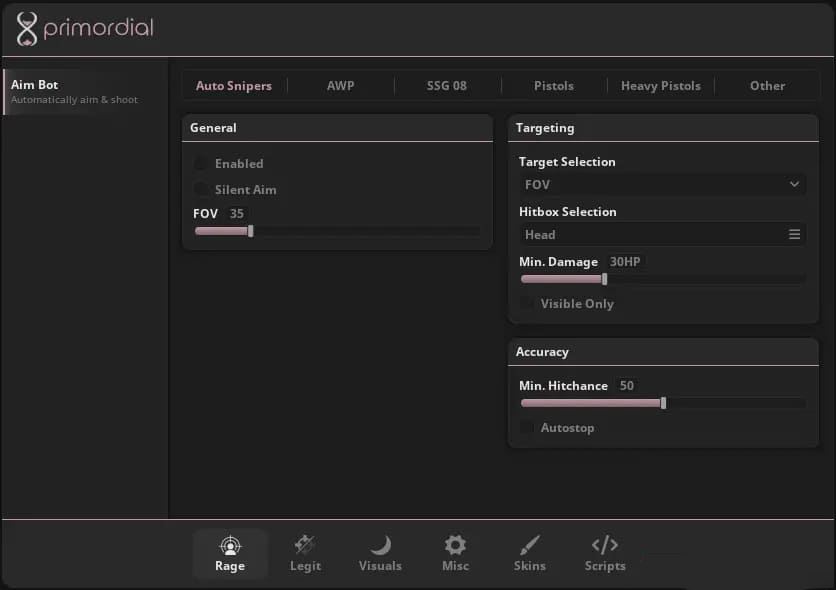Click the FOV slider in General
This screenshot has width=836, height=590.
(337, 231)
